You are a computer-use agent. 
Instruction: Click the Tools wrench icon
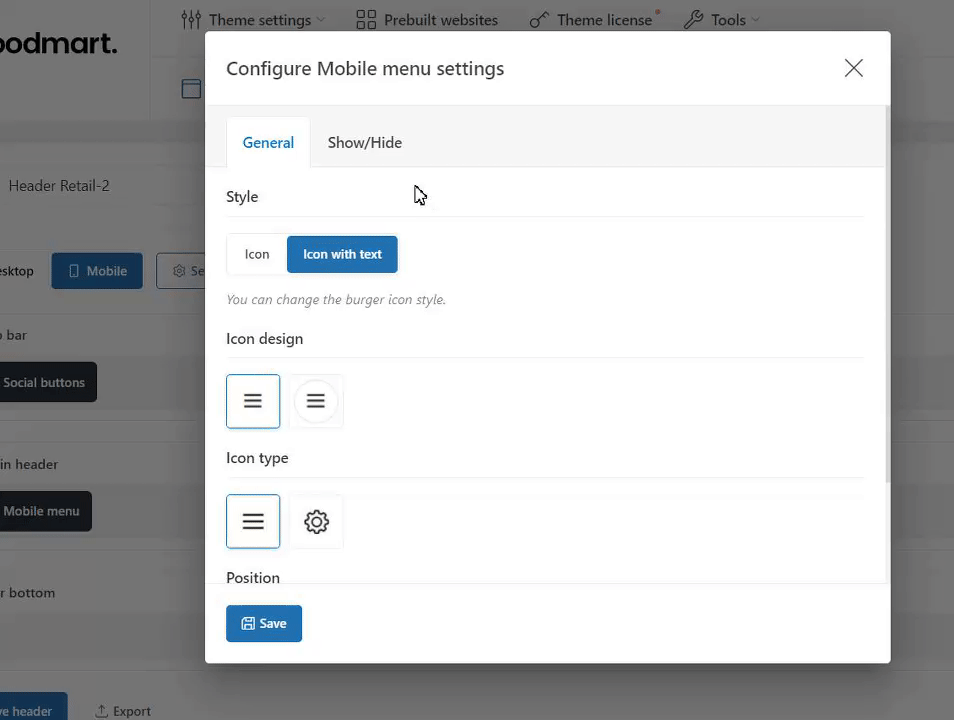pos(693,20)
